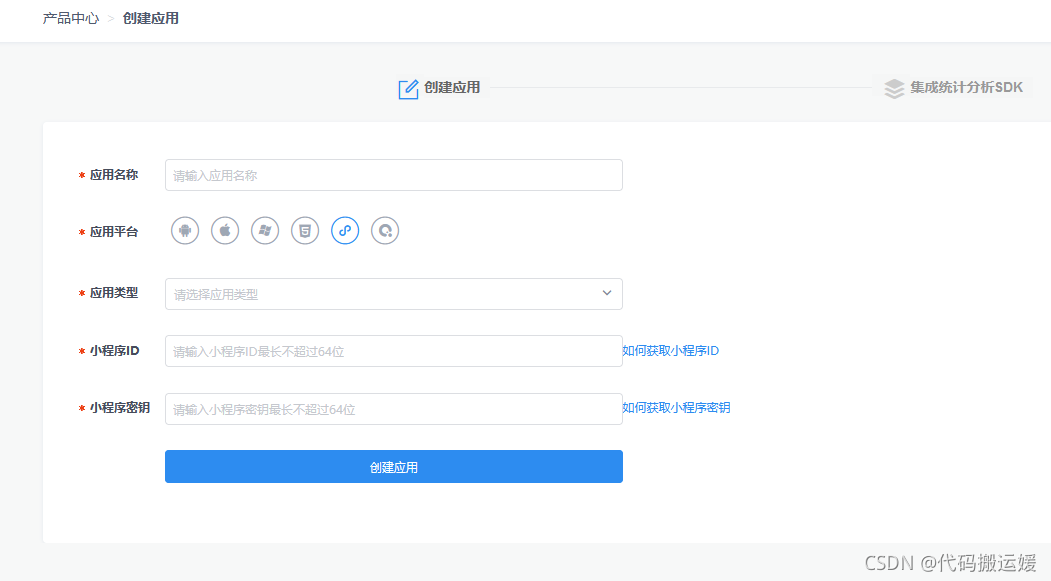1051x581 pixels.
Task: Open 如何获取小程序密钥 help link
Action: click(x=676, y=407)
